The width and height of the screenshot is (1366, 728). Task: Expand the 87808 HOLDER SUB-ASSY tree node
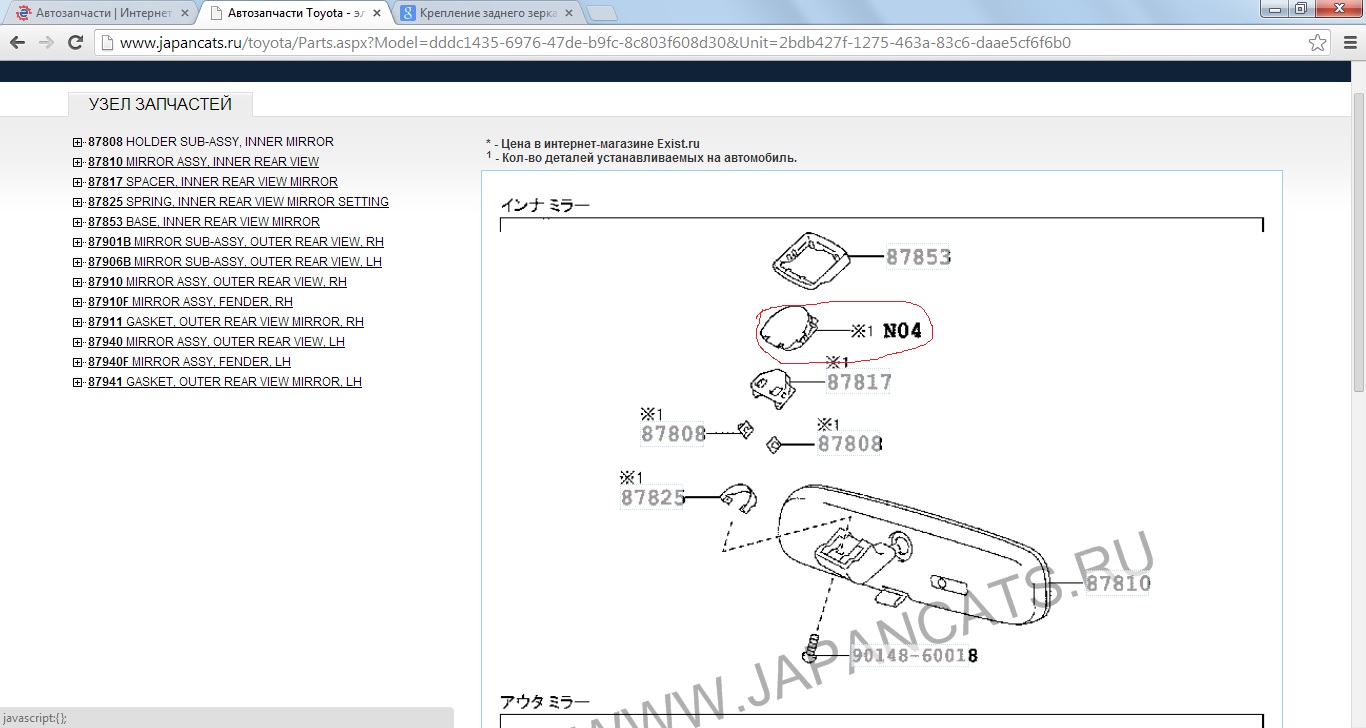(x=78, y=142)
